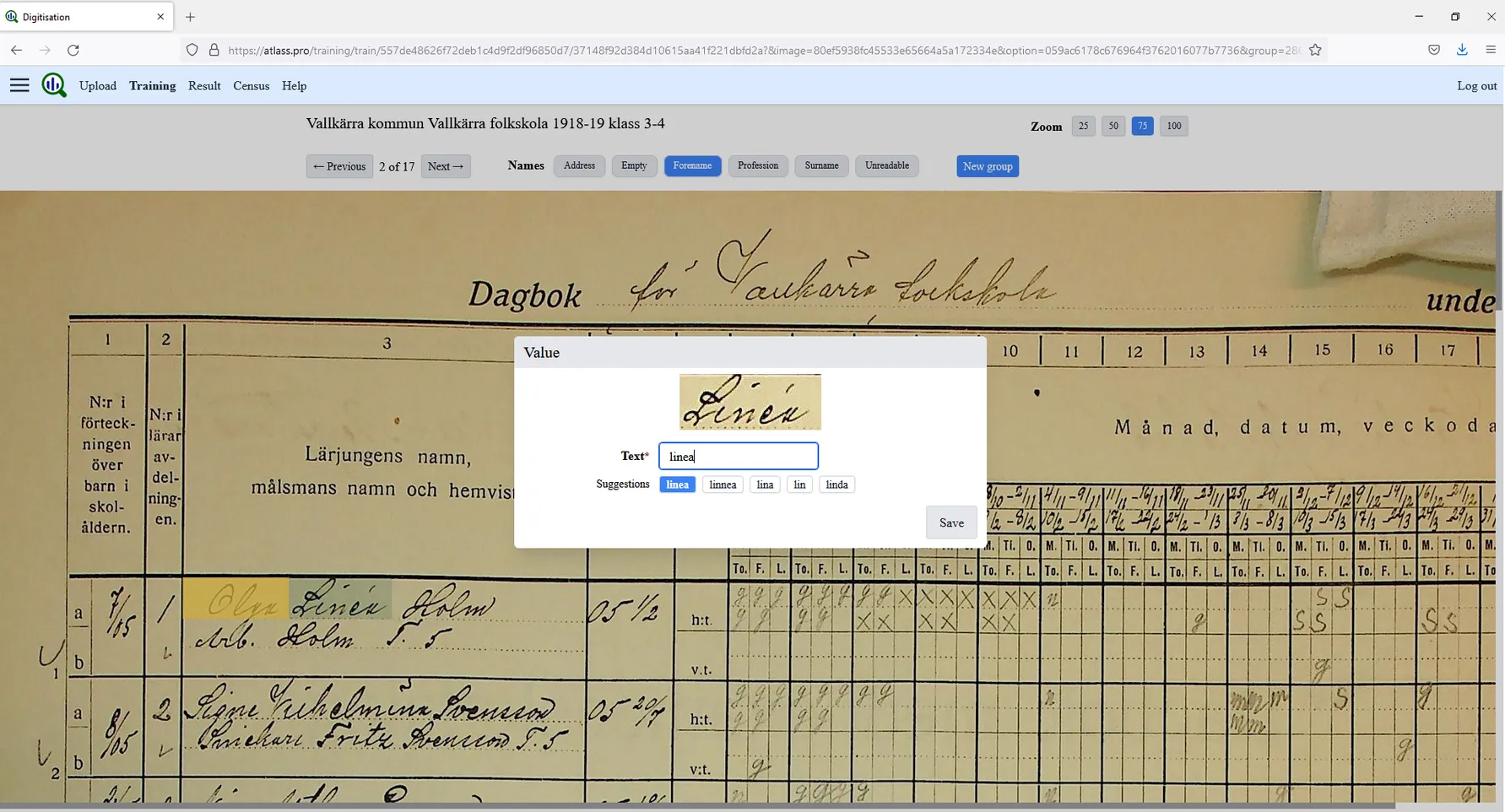Viewport: 1505px width, 812px height.
Task: Select the Forename name type
Action: pos(692,166)
